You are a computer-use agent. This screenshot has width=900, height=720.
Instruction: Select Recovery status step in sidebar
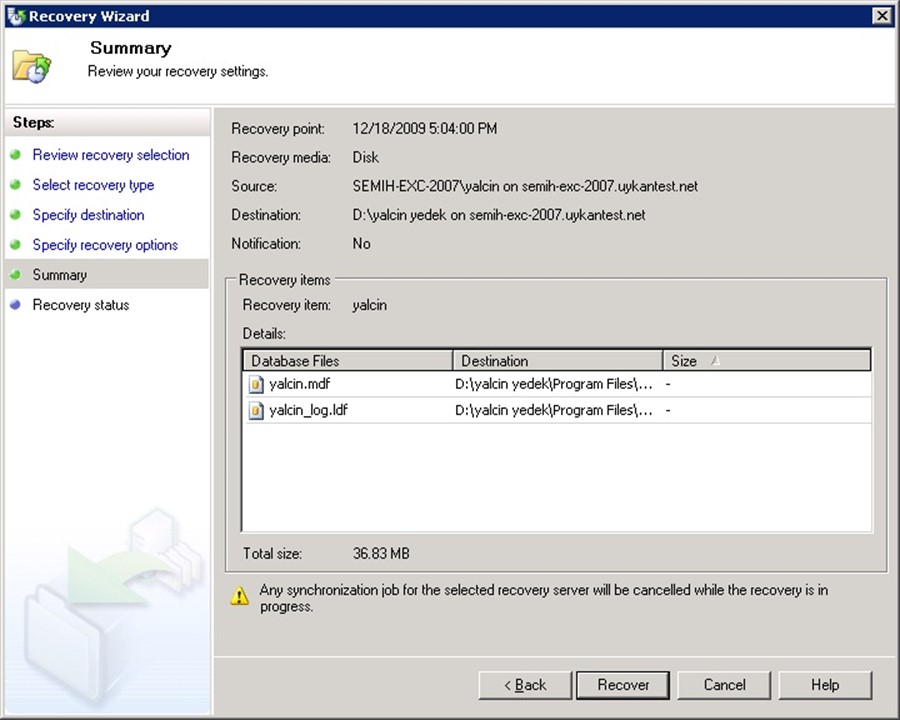click(80, 305)
